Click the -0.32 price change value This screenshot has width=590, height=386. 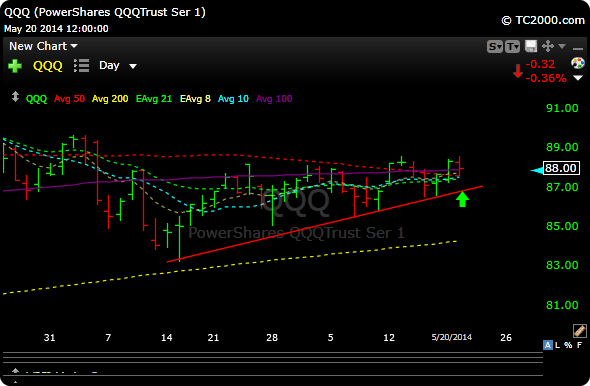pyautogui.click(x=540, y=64)
